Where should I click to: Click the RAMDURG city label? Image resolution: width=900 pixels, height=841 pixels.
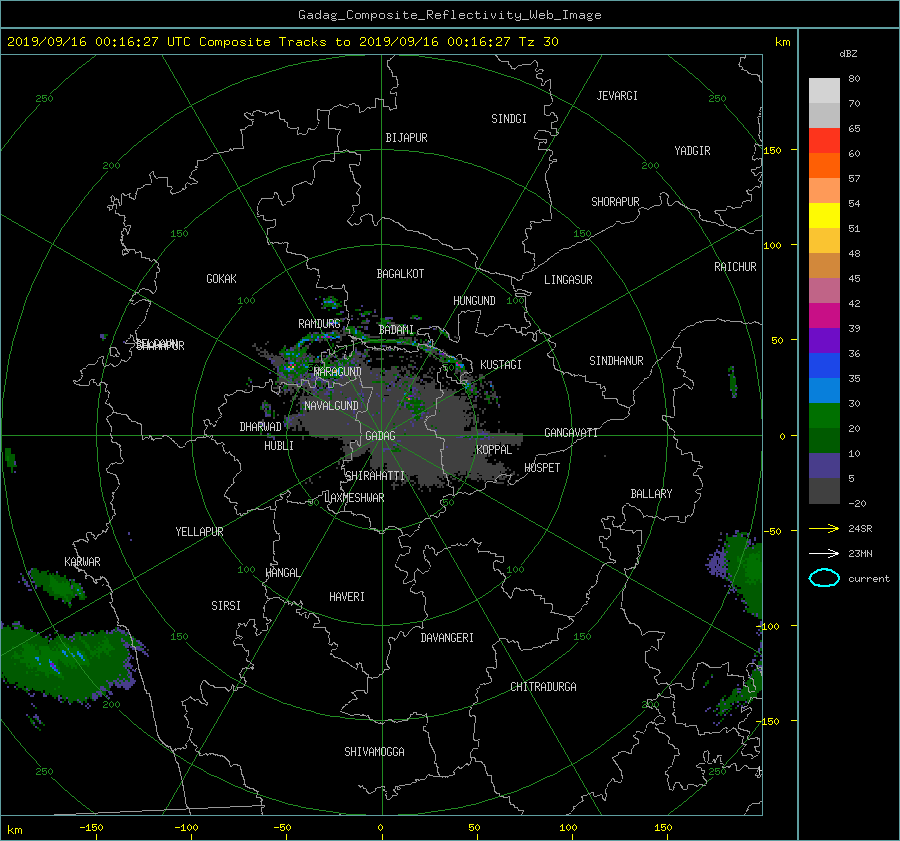[319, 324]
